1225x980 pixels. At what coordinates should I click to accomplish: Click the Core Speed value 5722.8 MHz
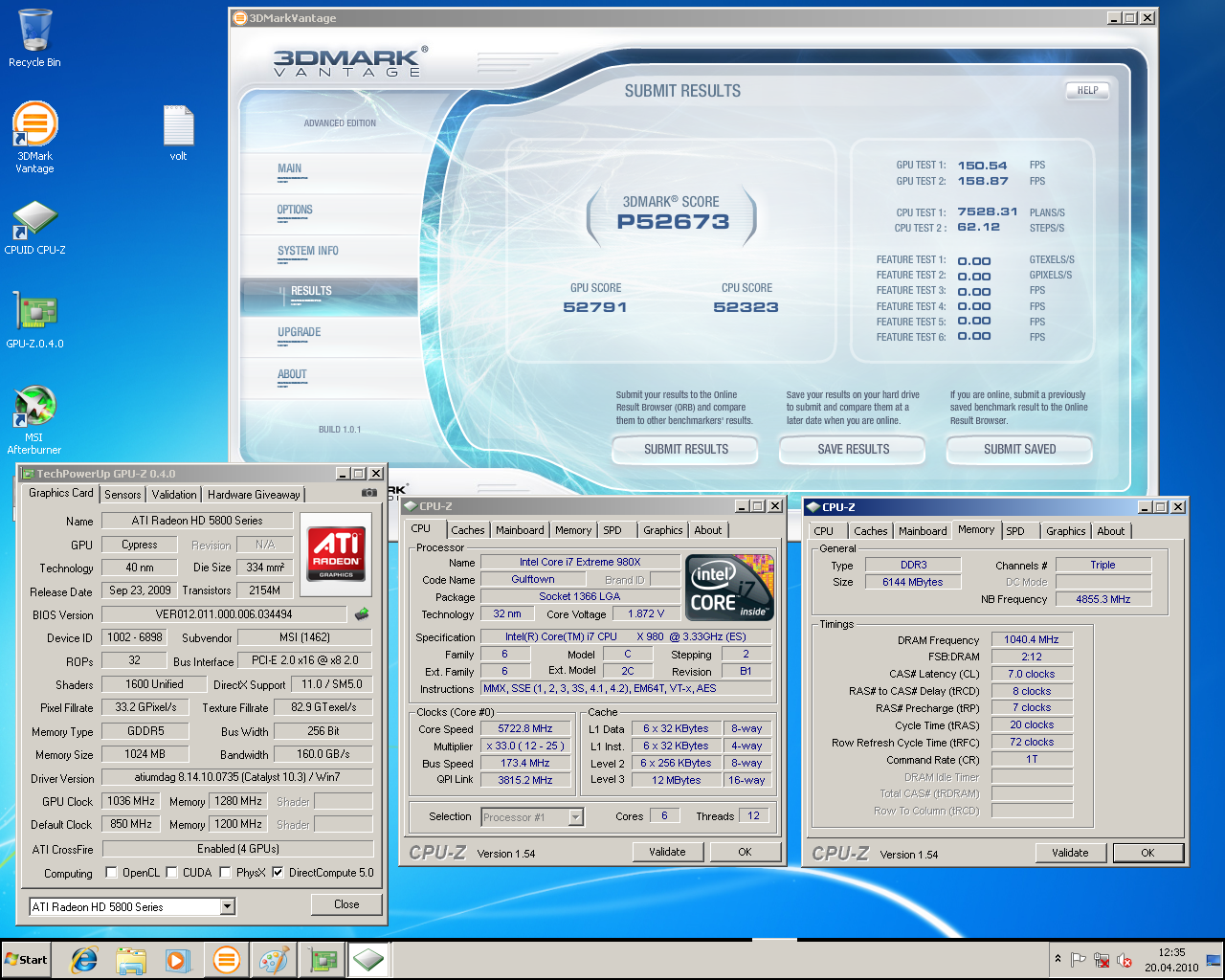[x=525, y=728]
